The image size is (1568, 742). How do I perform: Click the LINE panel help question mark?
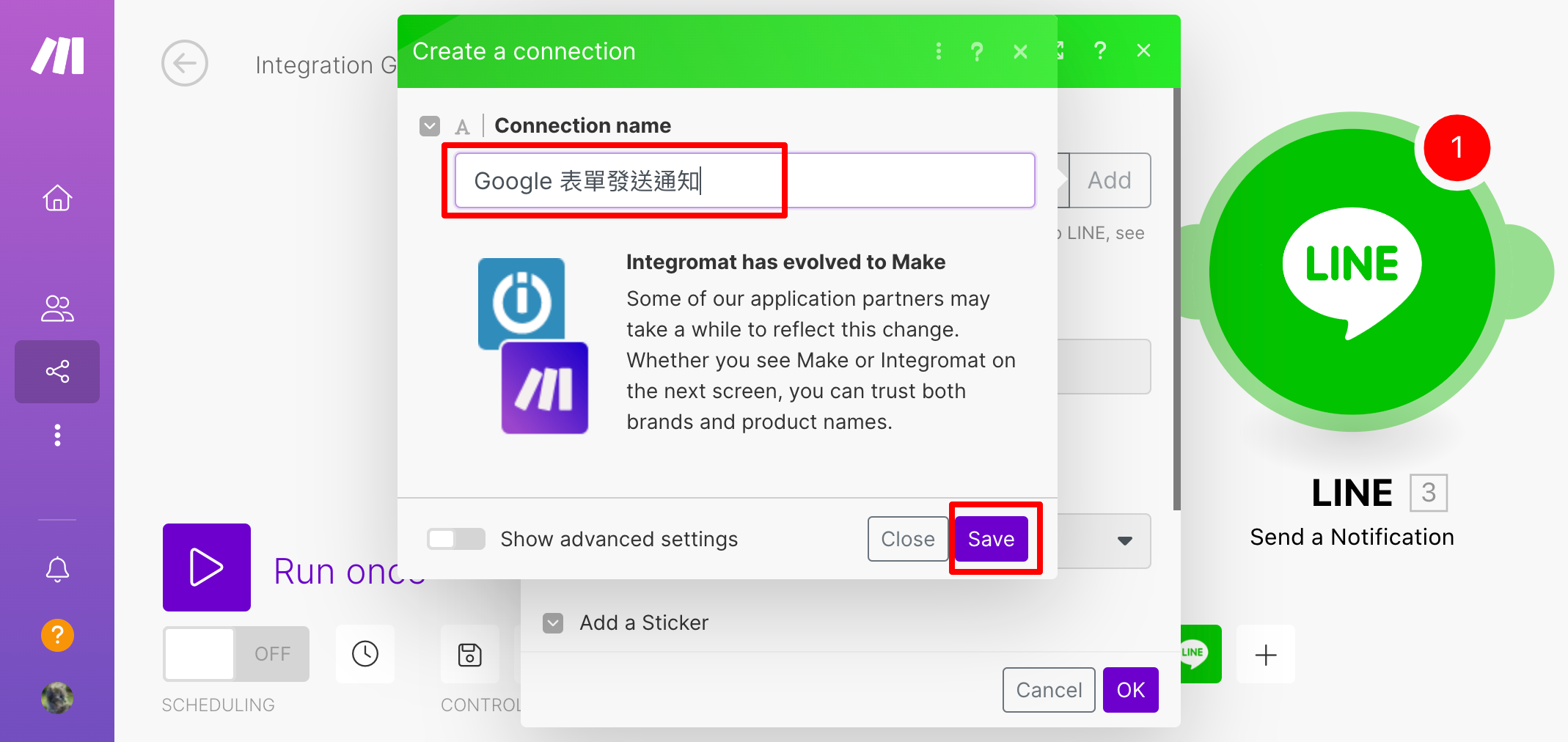click(1100, 50)
